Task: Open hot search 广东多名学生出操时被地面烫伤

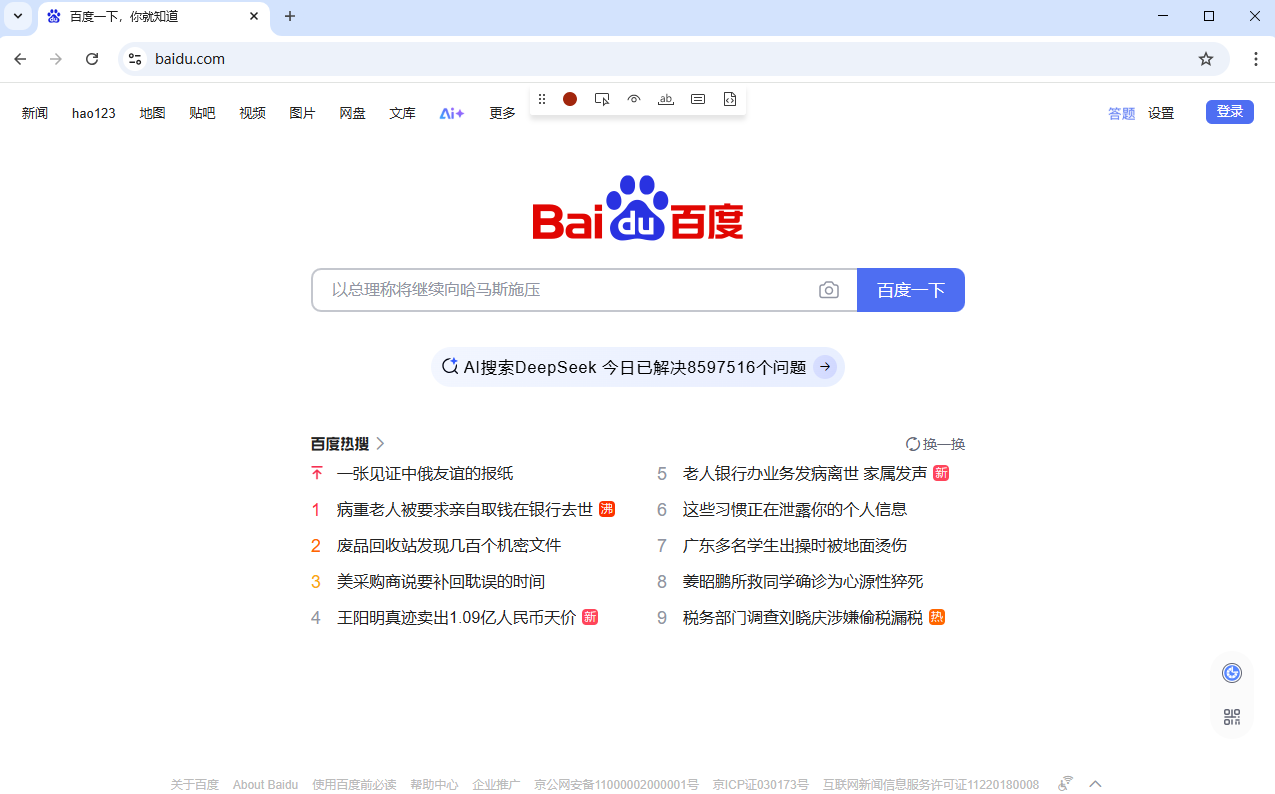Action: click(795, 545)
